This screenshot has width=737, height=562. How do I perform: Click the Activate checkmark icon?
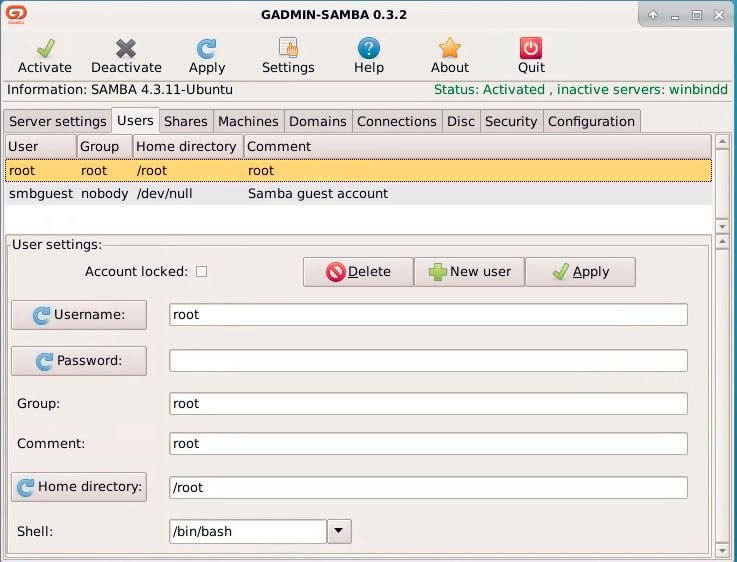coord(46,48)
